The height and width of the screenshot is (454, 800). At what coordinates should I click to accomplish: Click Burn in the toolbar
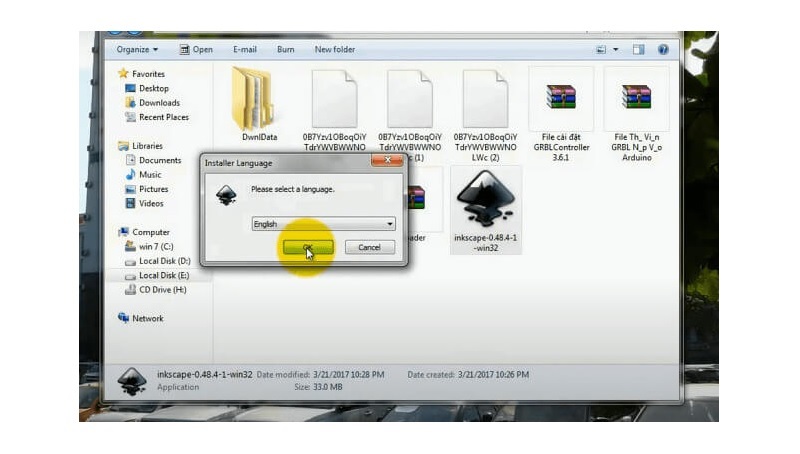[x=286, y=49]
